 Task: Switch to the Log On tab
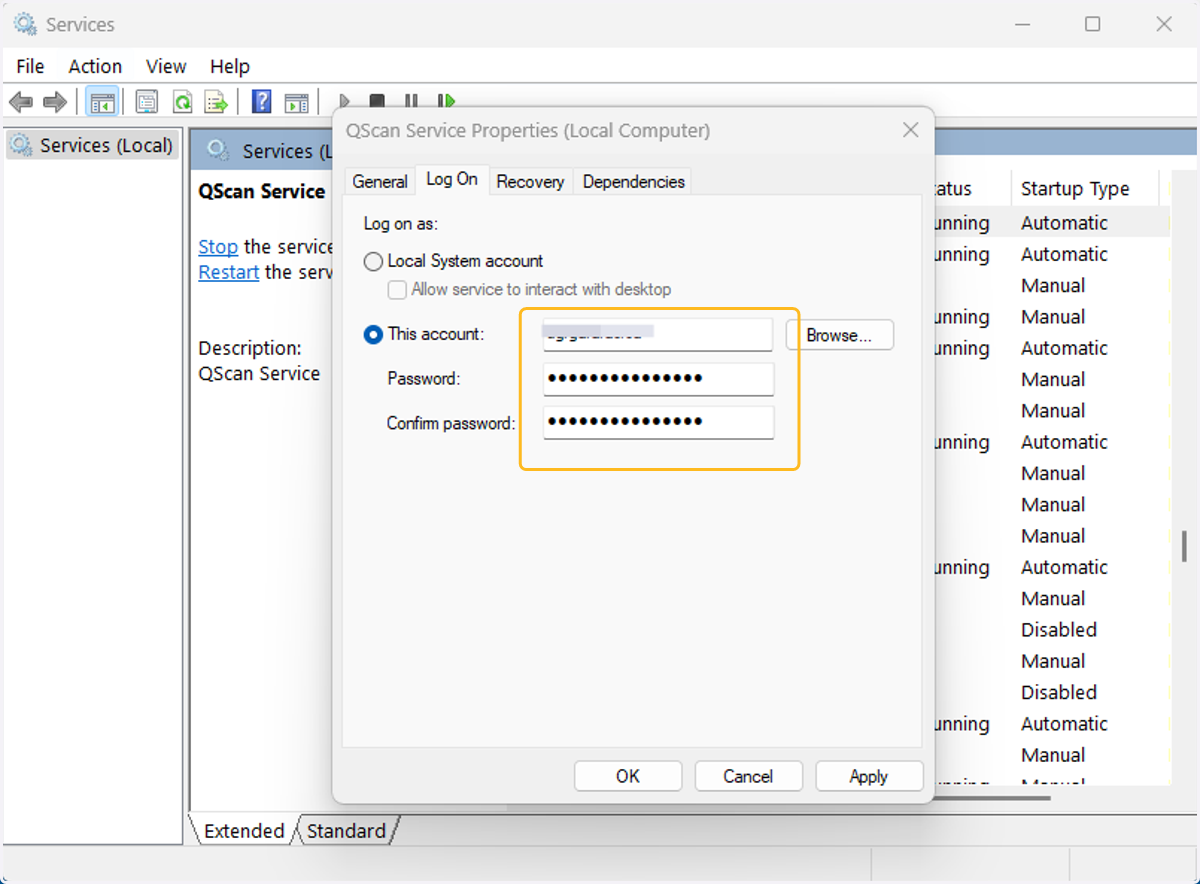click(452, 179)
